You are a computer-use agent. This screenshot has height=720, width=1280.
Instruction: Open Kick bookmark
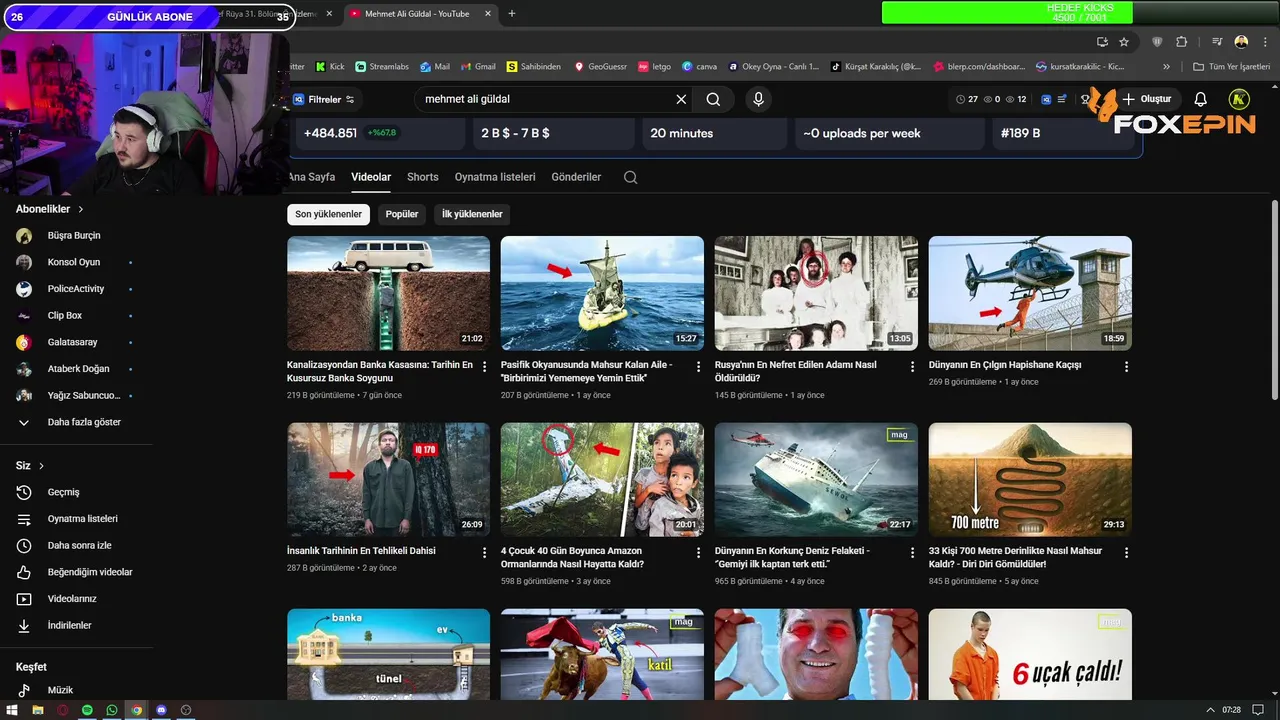pyautogui.click(x=330, y=67)
